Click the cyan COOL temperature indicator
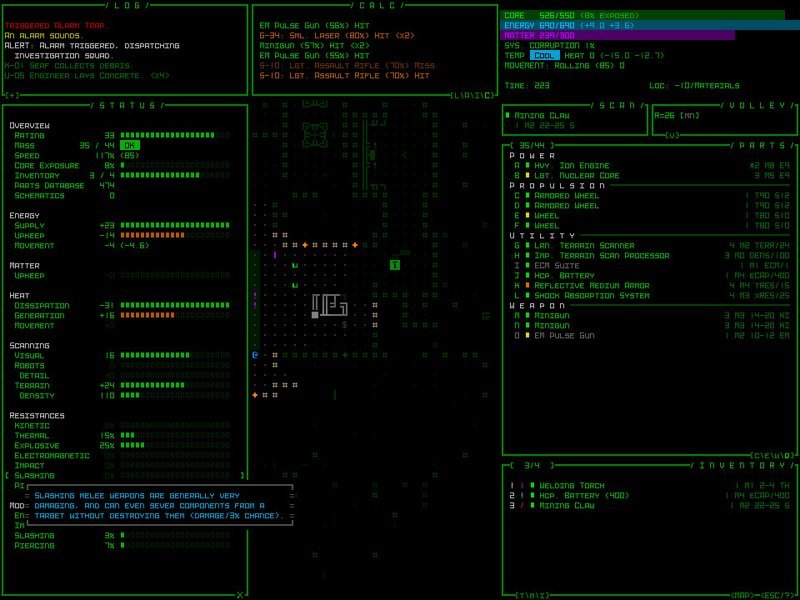 [x=544, y=56]
